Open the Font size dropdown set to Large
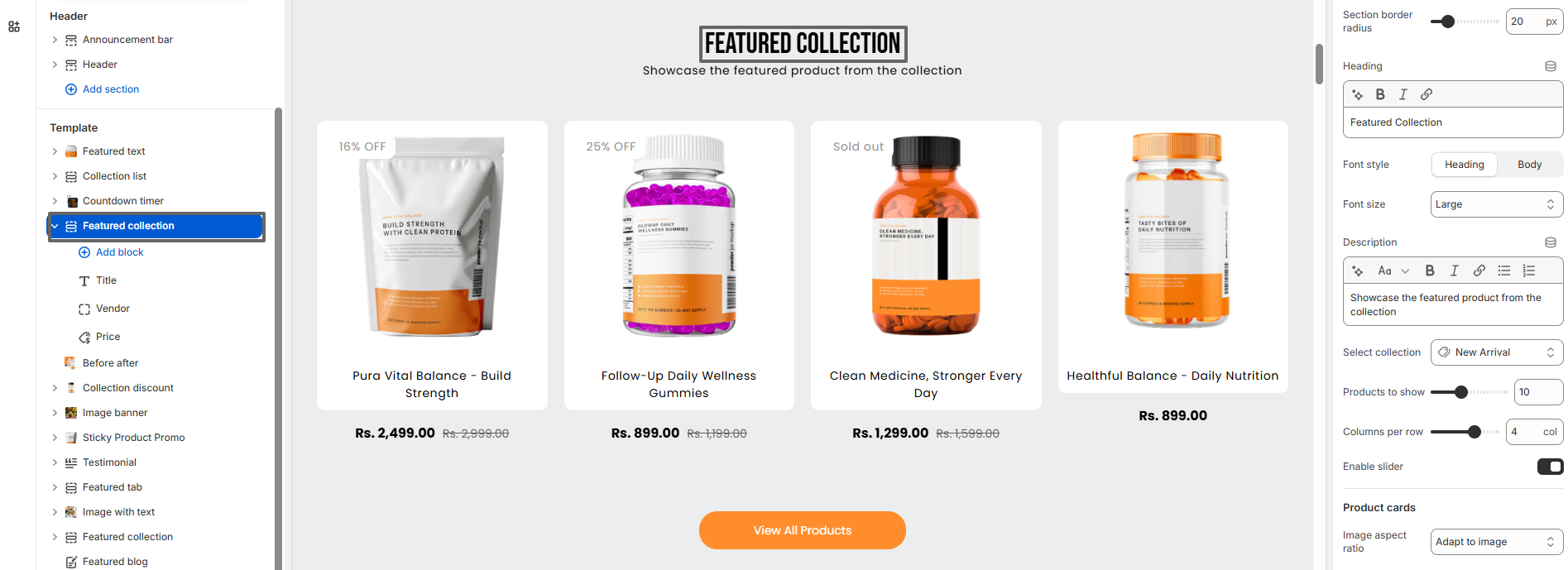1568x570 pixels. click(x=1496, y=204)
